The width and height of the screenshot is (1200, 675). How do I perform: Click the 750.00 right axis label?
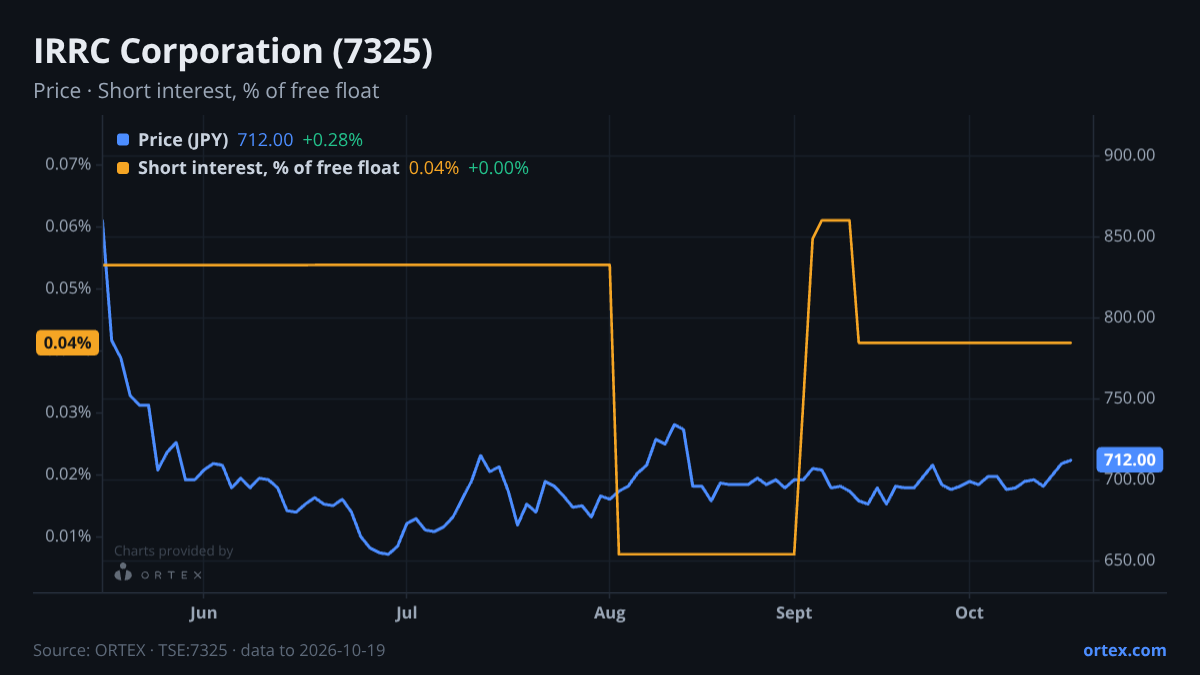1130,398
